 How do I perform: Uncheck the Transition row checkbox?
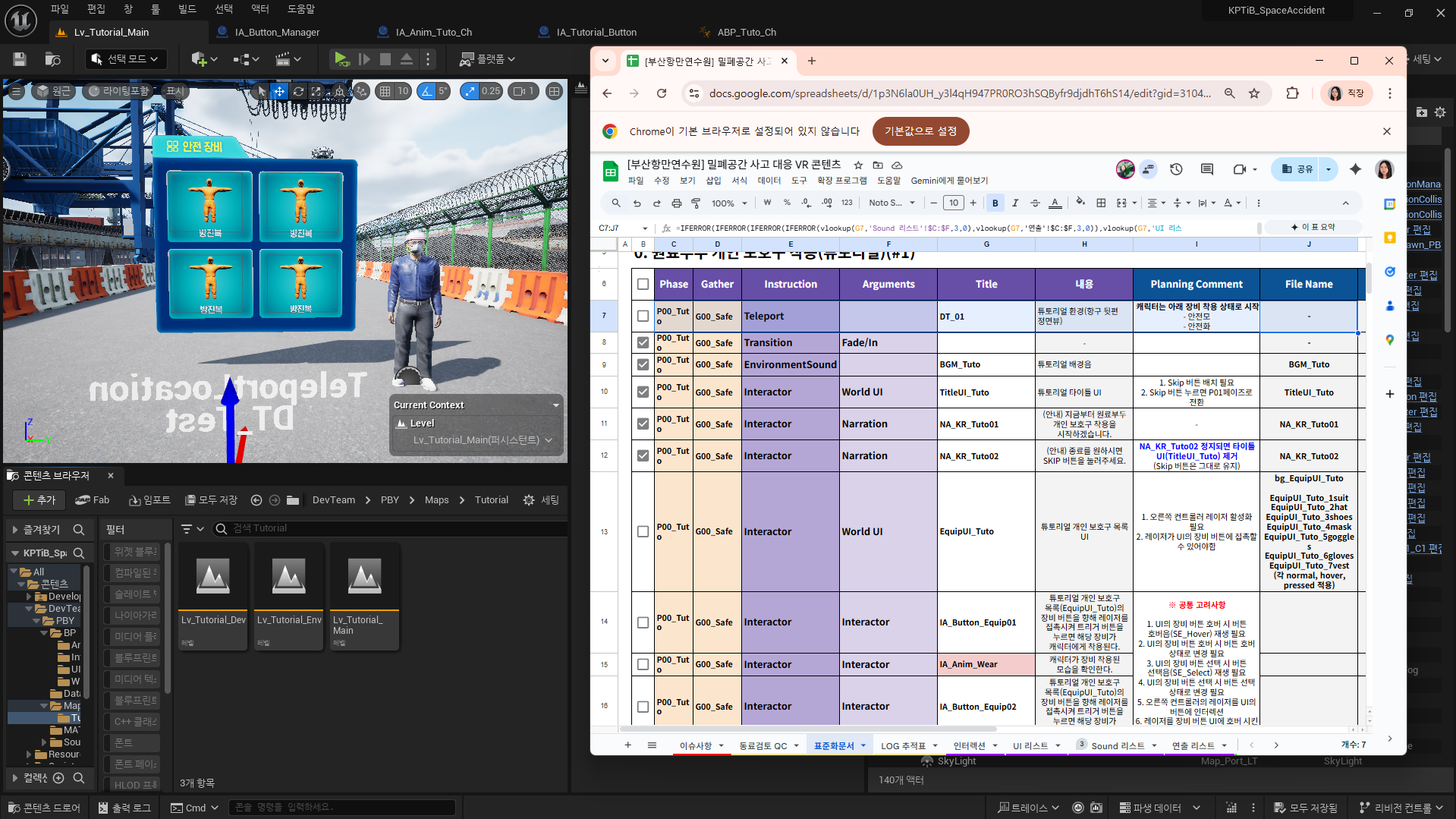(x=643, y=343)
